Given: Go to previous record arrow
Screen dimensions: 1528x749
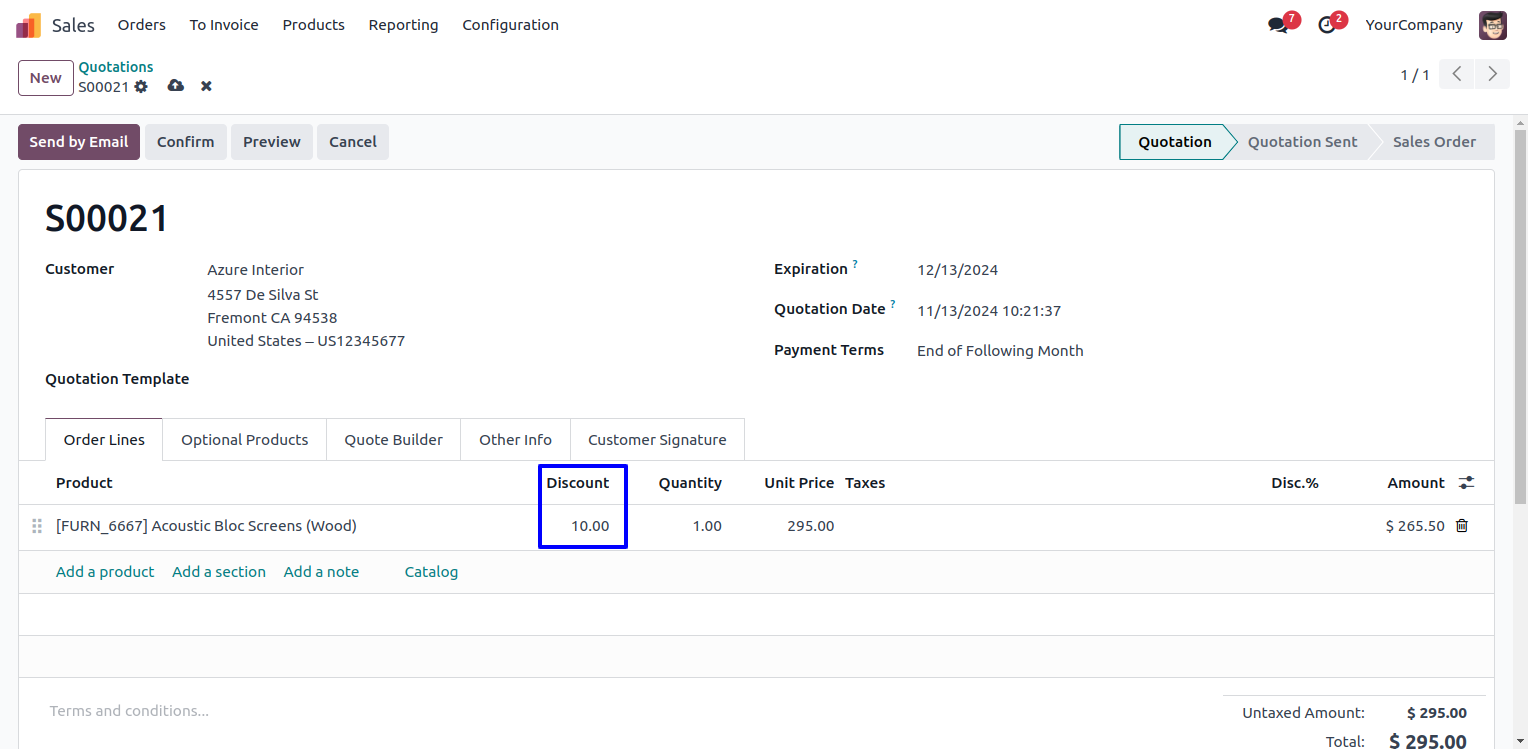Looking at the screenshot, I should [1457, 74].
